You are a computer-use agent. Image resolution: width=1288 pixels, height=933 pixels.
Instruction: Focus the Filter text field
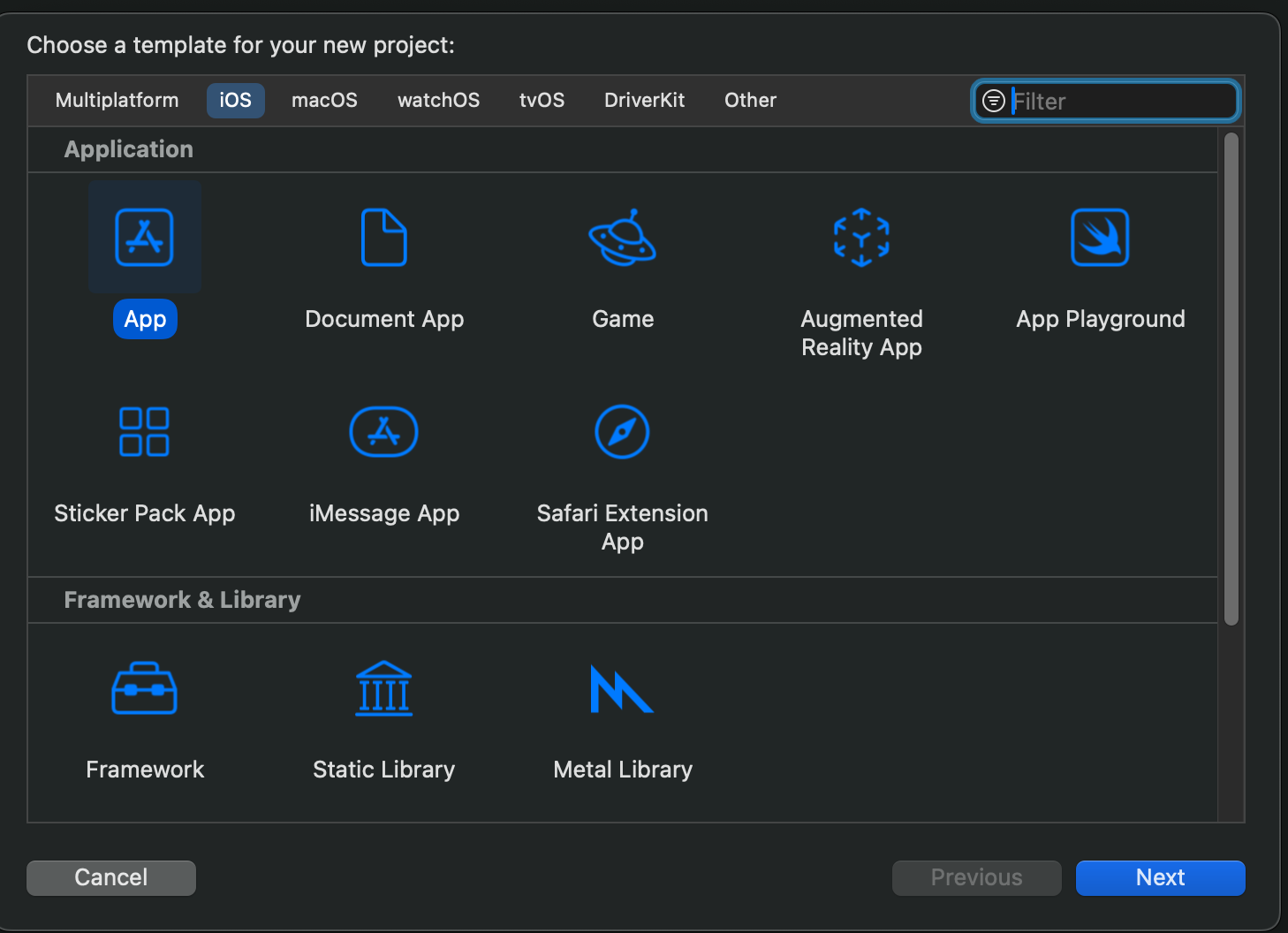1106,101
